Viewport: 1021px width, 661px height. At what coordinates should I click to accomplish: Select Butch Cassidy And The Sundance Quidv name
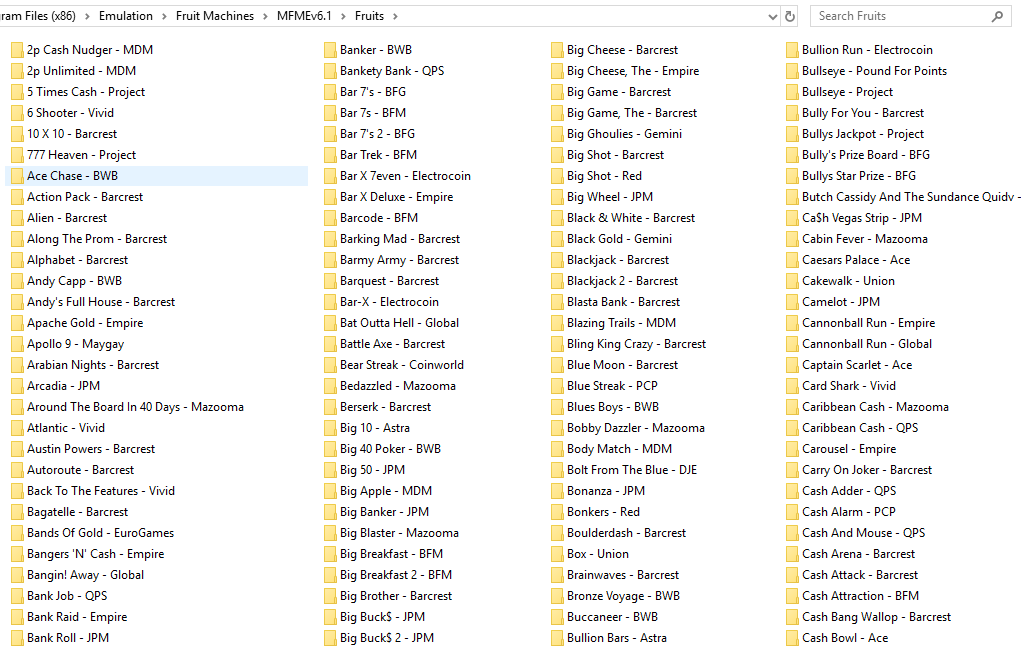tap(908, 197)
